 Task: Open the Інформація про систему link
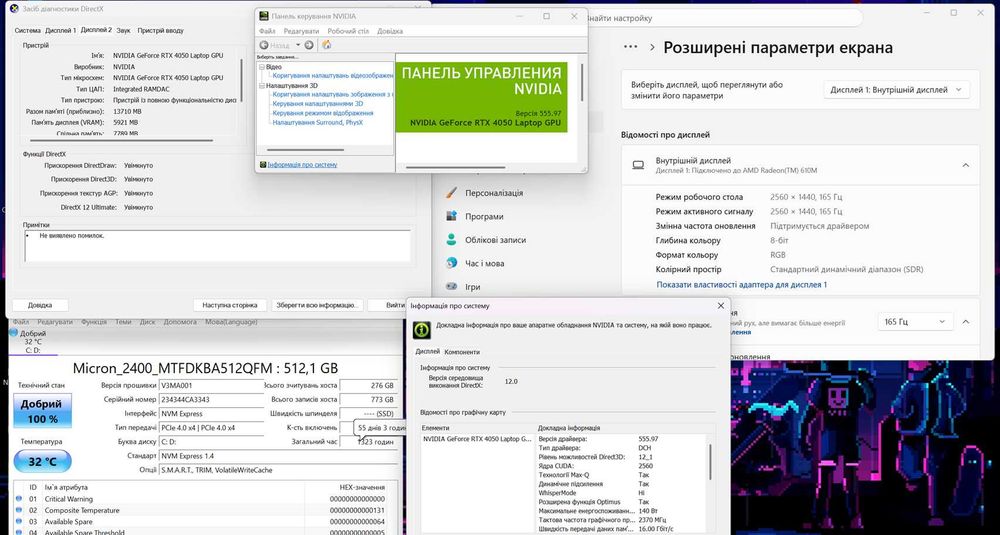point(302,165)
